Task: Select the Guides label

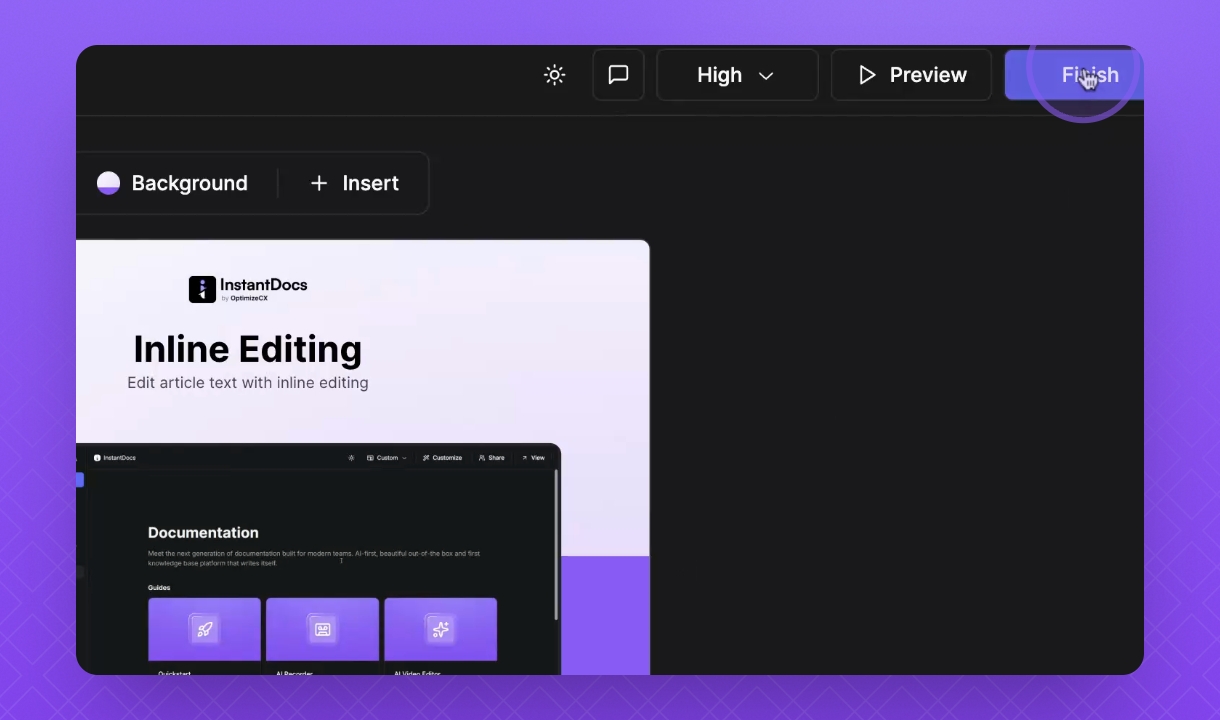Action: [x=159, y=588]
